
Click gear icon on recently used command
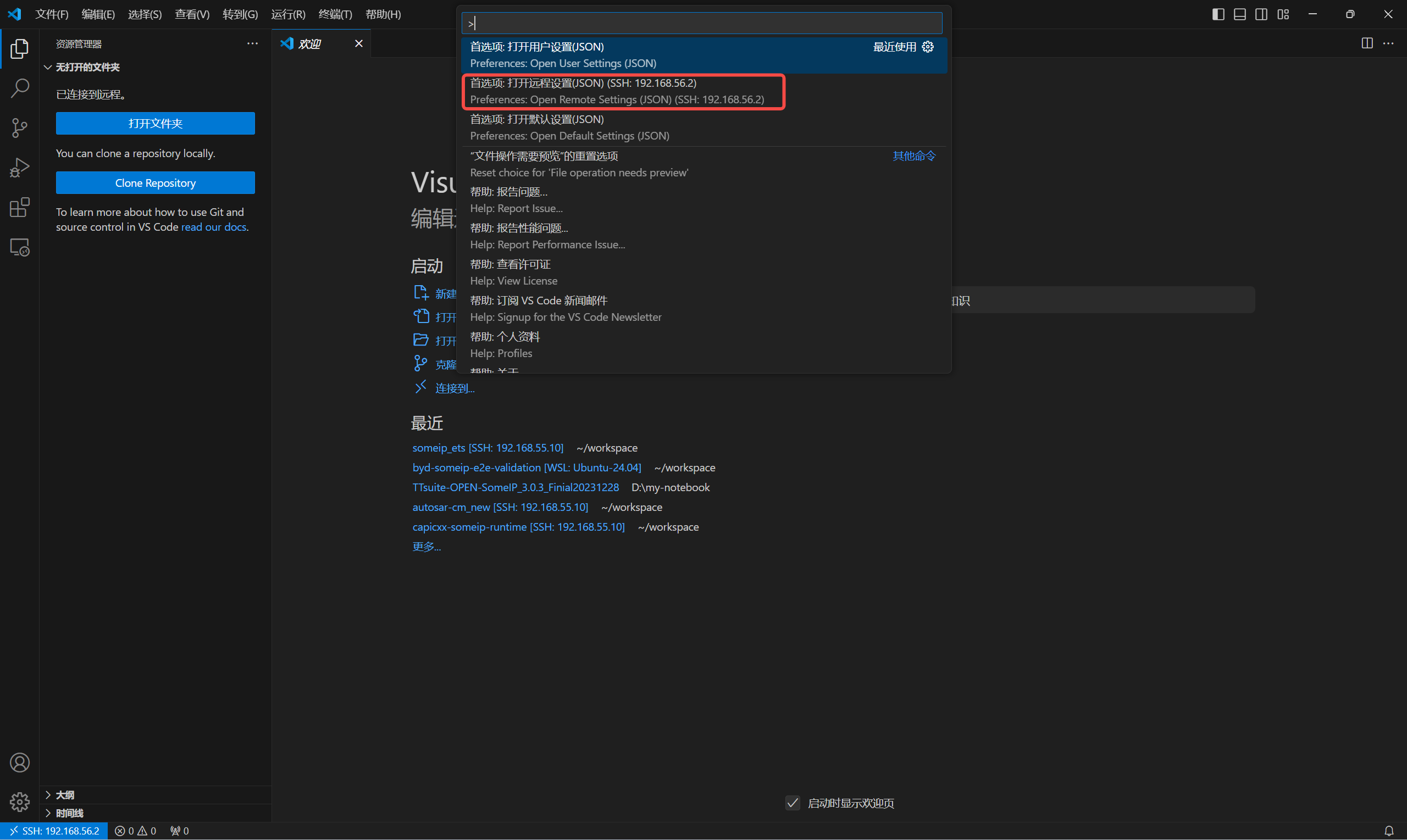click(x=927, y=47)
